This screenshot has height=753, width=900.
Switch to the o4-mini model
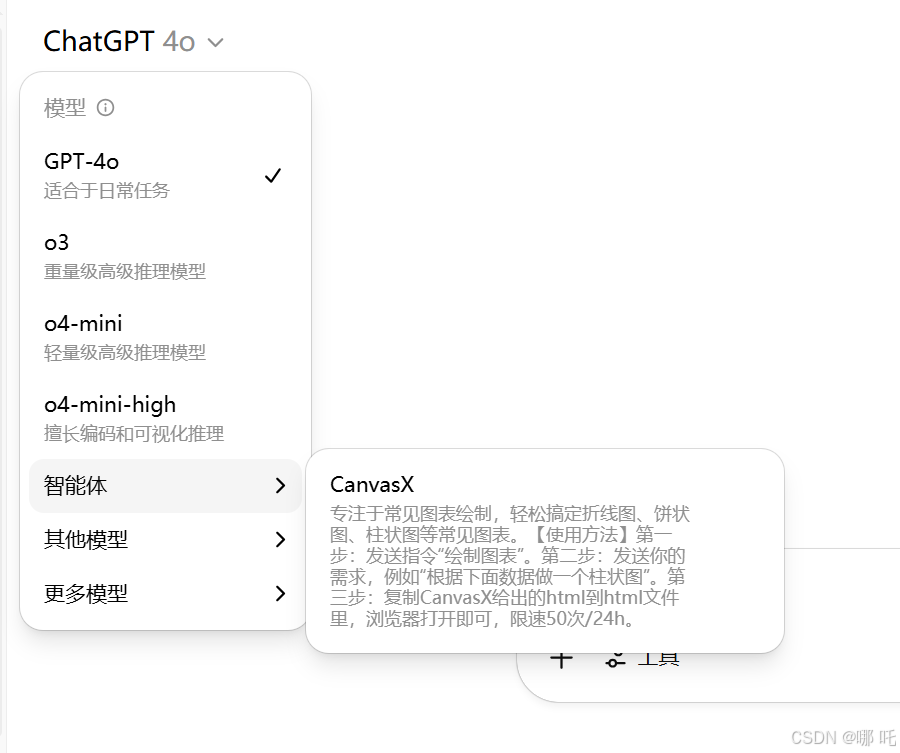click(x=165, y=337)
